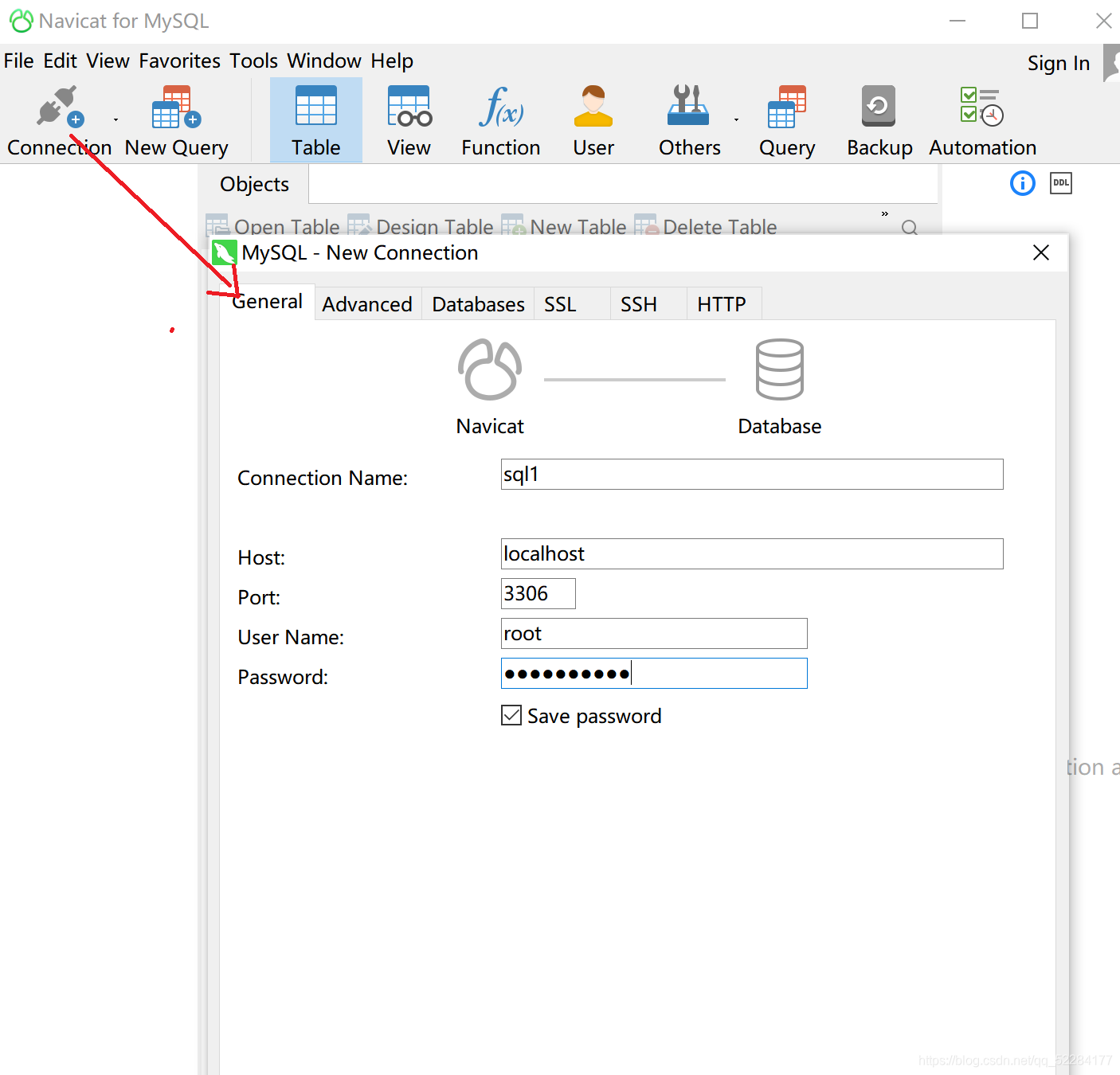Click the Port input field

coord(538,593)
